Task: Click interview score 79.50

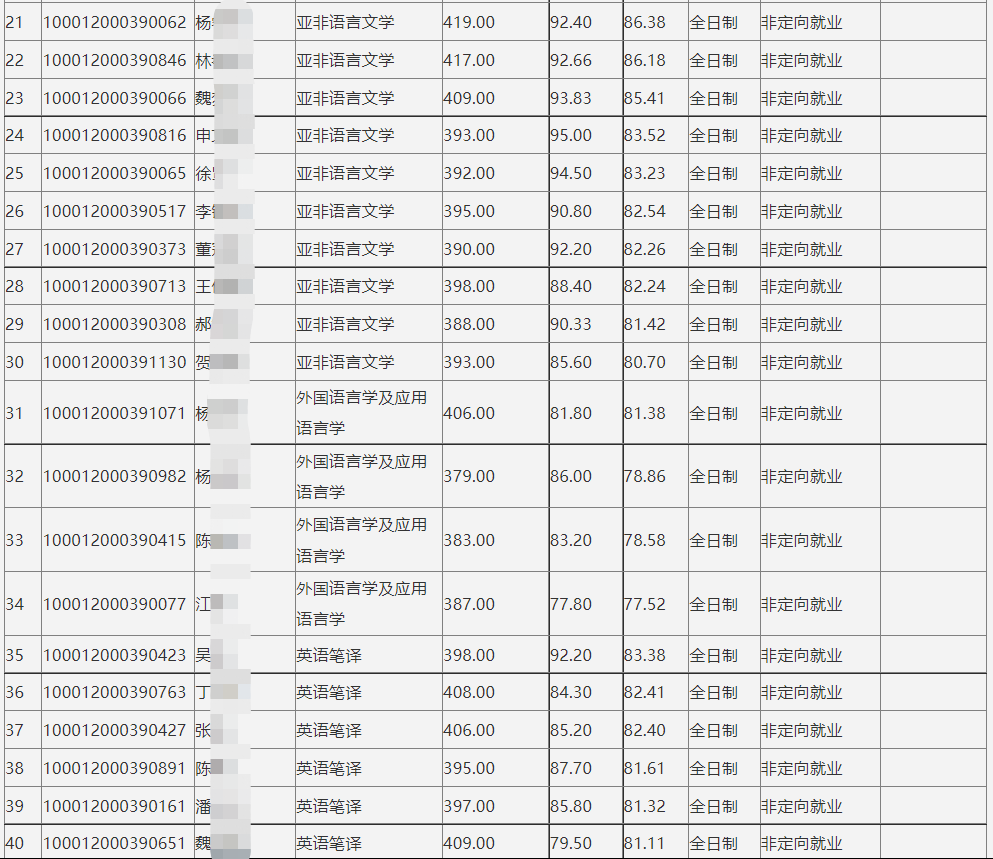Action: [571, 844]
